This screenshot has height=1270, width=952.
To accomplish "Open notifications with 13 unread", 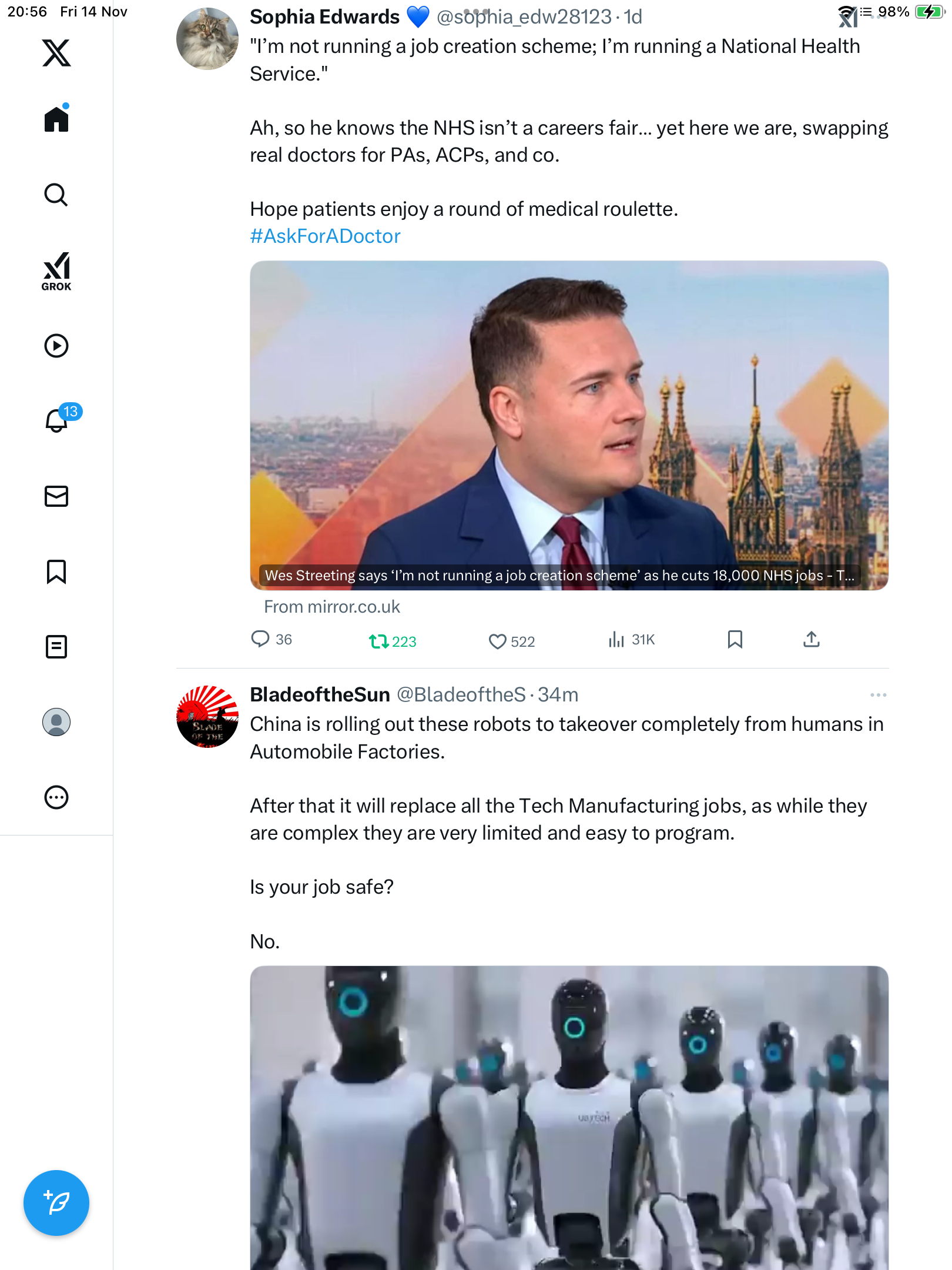I will pyautogui.click(x=58, y=420).
